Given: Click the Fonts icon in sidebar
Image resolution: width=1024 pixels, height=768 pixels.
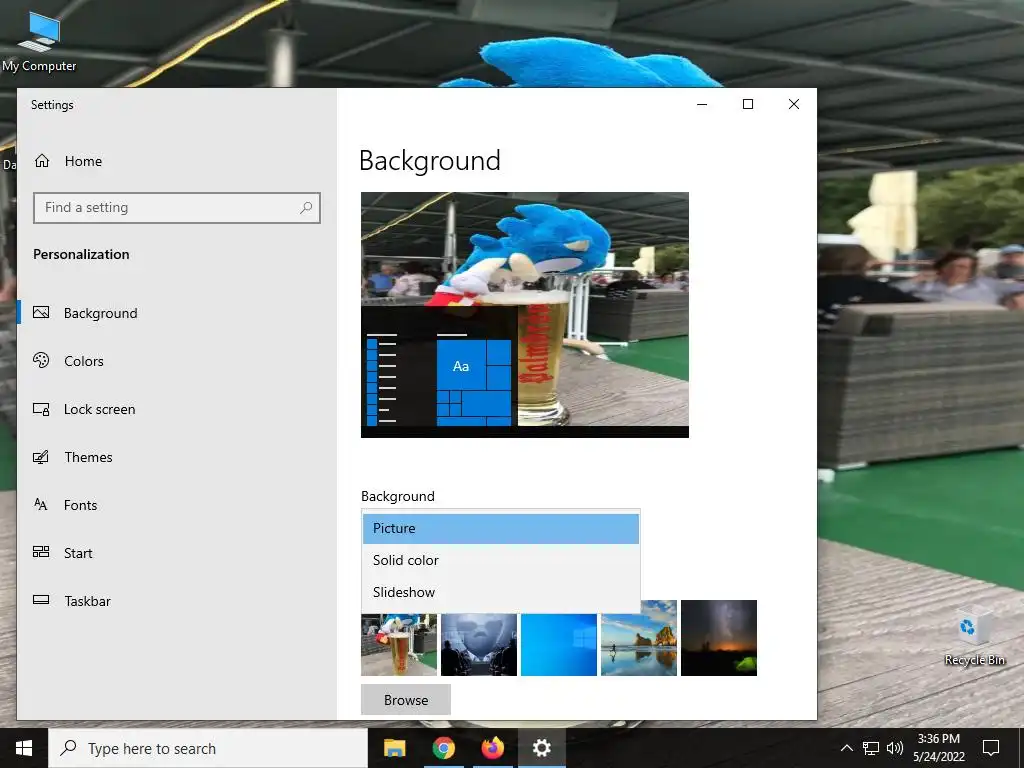Looking at the screenshot, I should [x=40, y=504].
